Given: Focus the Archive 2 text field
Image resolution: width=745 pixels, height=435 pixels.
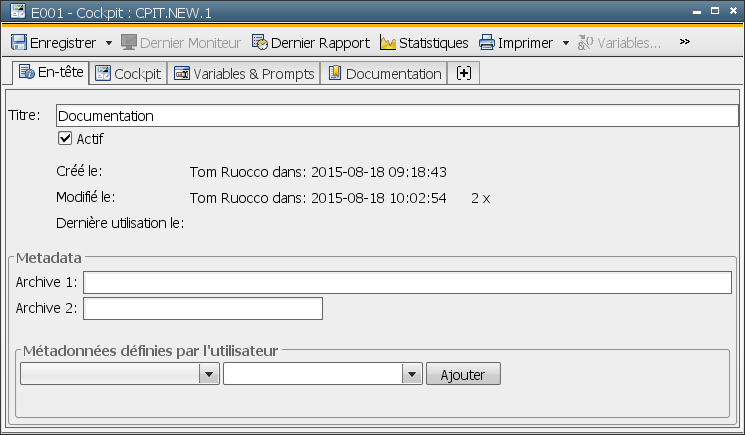Looking at the screenshot, I should coord(203,309).
